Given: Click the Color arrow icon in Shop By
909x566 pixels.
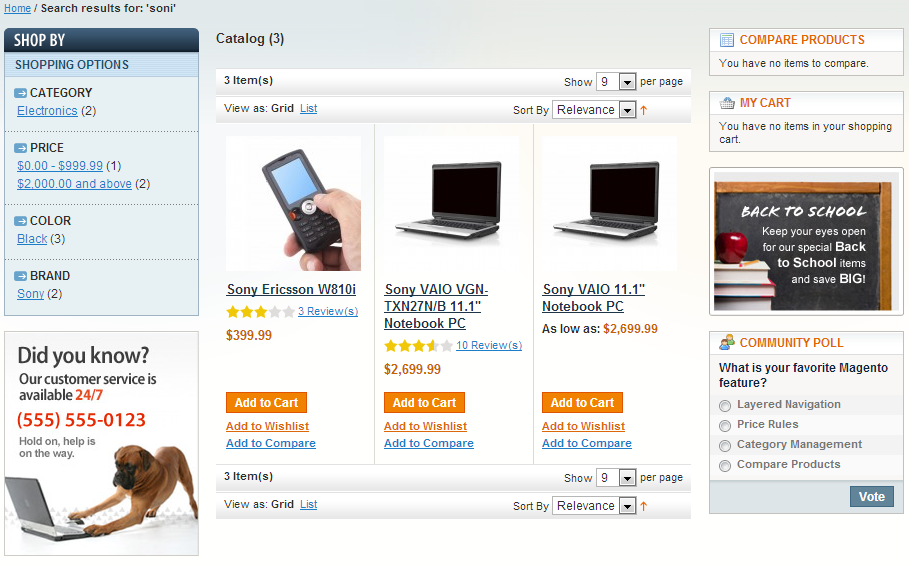Looking at the screenshot, I should [x=20, y=221].
